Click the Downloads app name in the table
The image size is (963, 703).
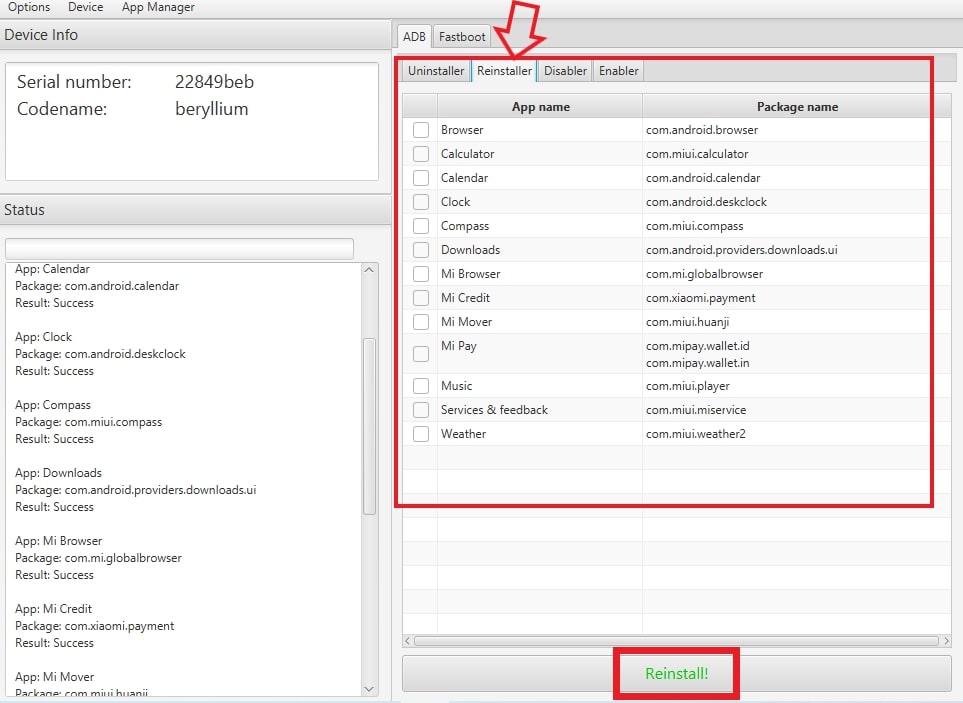tap(470, 250)
